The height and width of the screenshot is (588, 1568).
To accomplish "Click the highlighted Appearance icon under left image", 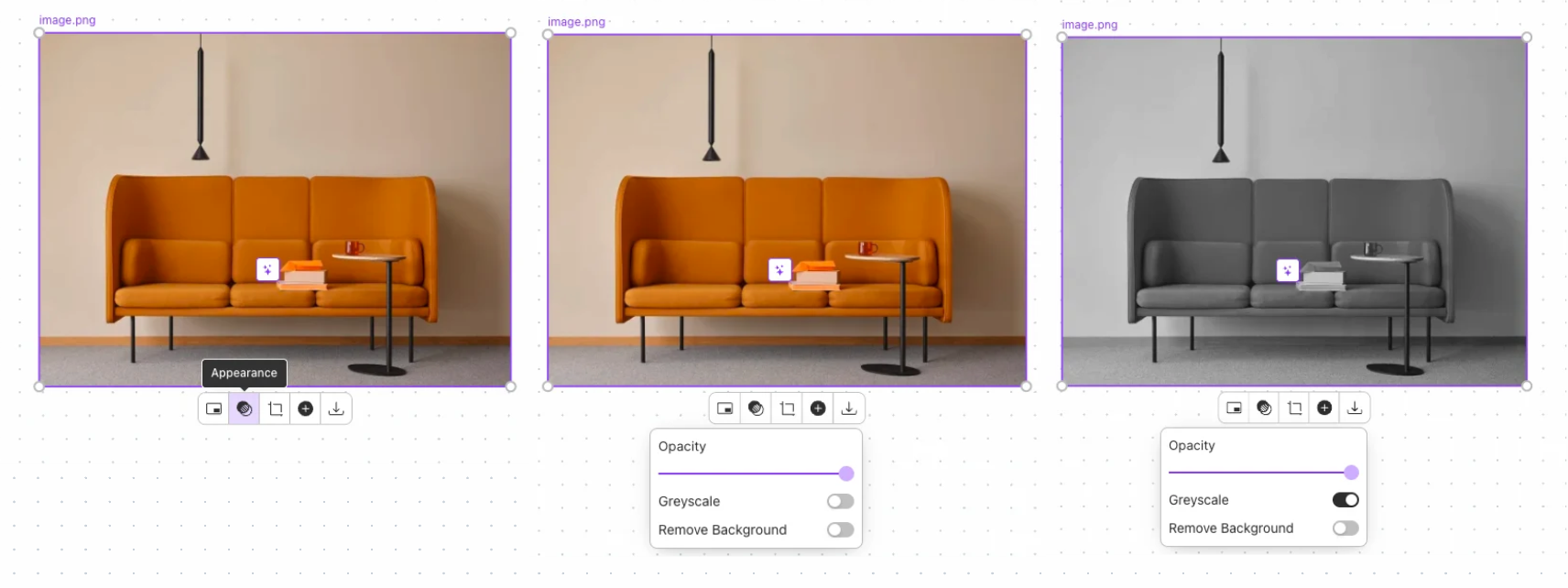I will pos(245,408).
